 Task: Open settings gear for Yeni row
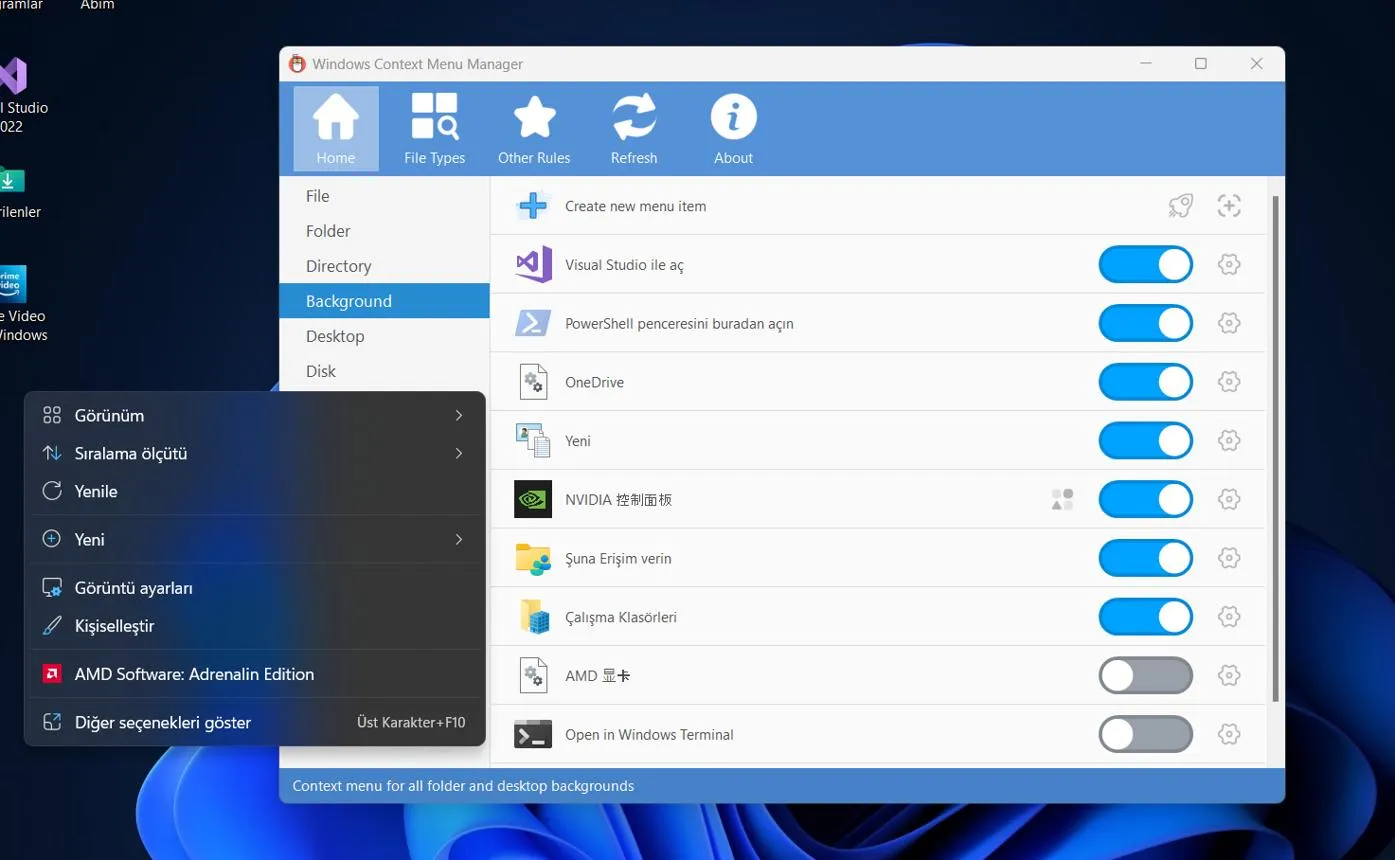tap(1229, 441)
